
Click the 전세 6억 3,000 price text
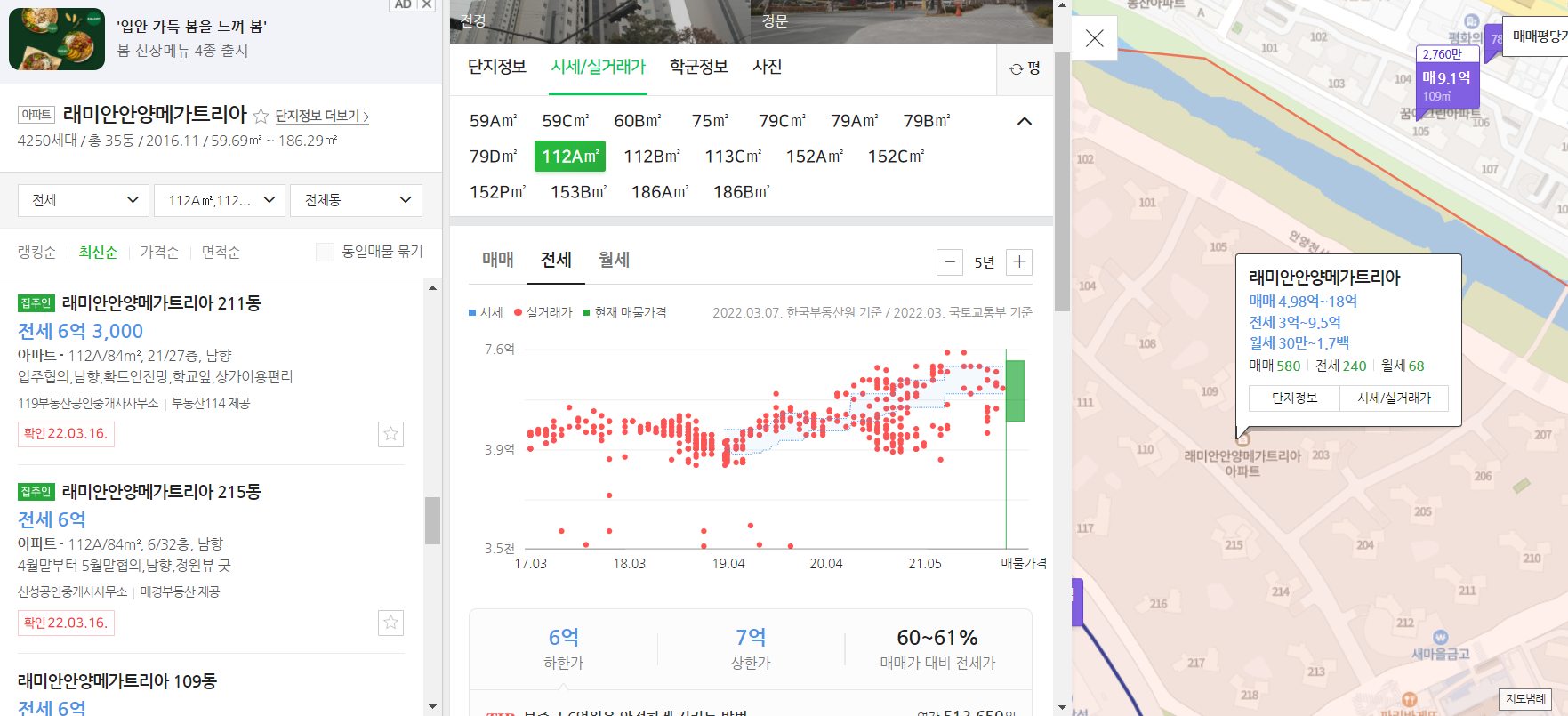[x=81, y=331]
